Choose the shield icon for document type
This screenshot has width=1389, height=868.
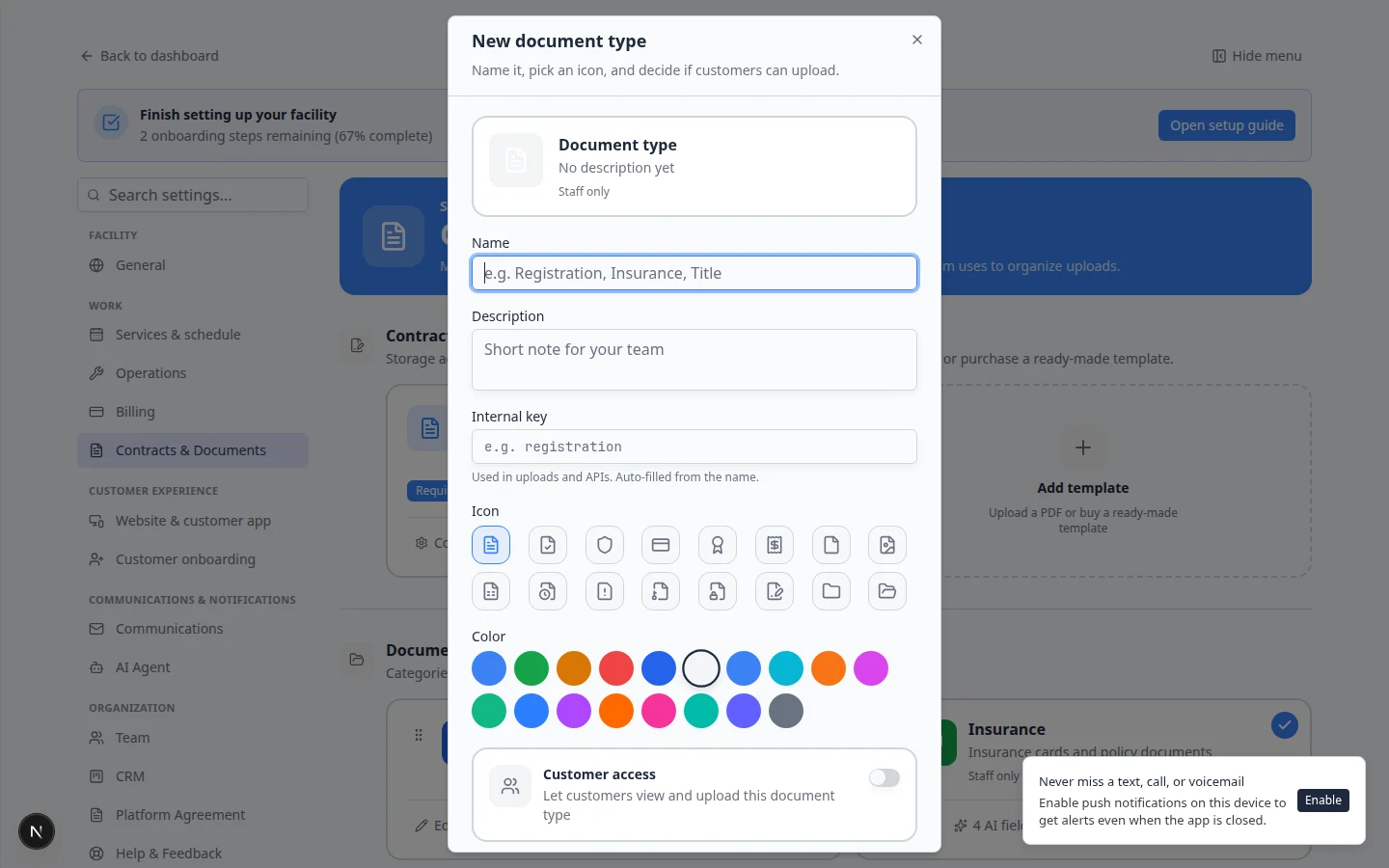[x=605, y=545]
